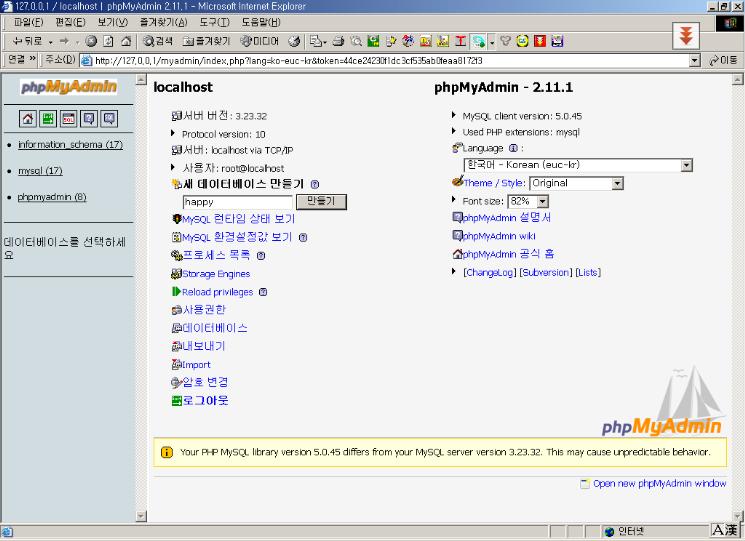
Task: Expand the 연결 links toolbar chevron
Action: click(32, 58)
